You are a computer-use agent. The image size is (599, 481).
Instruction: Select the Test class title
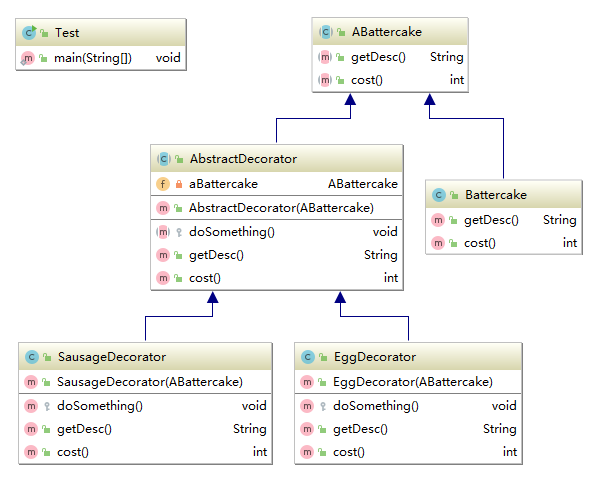pos(67,33)
